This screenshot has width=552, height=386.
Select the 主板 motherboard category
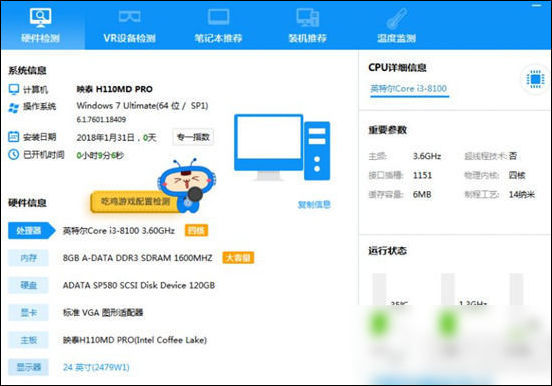pos(28,340)
